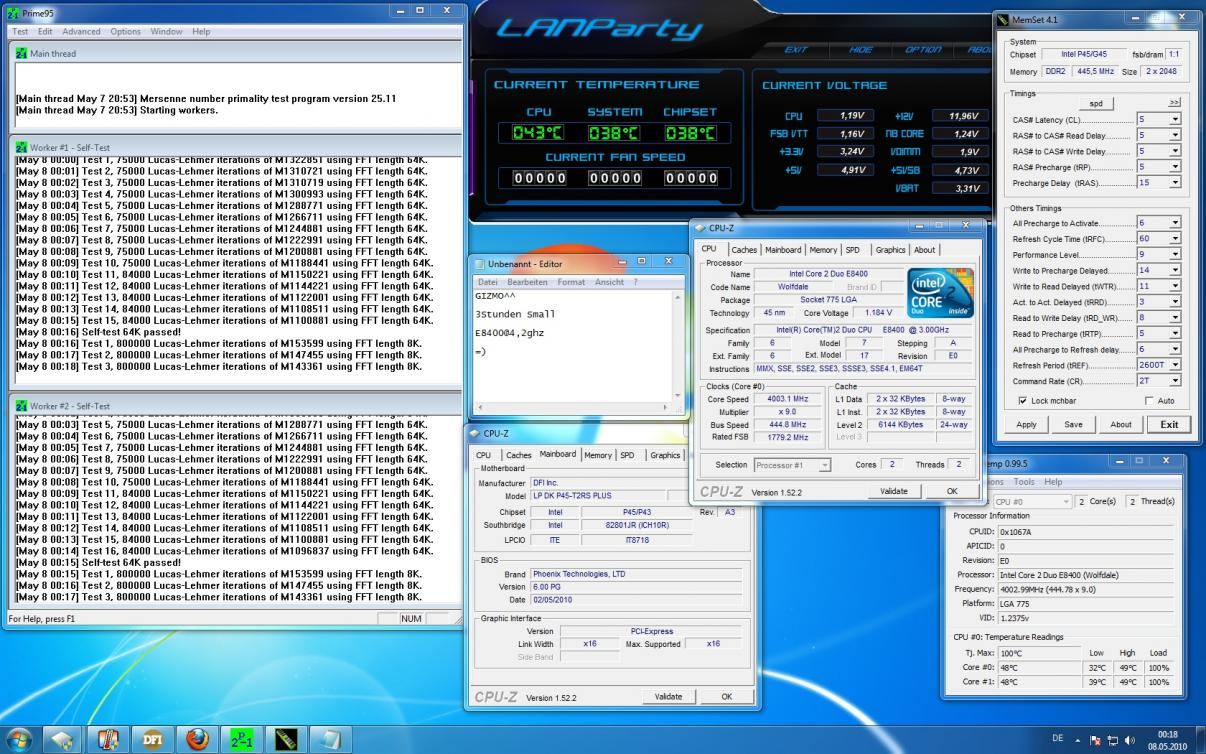Open the Prime95 taskbar icon

[241, 739]
